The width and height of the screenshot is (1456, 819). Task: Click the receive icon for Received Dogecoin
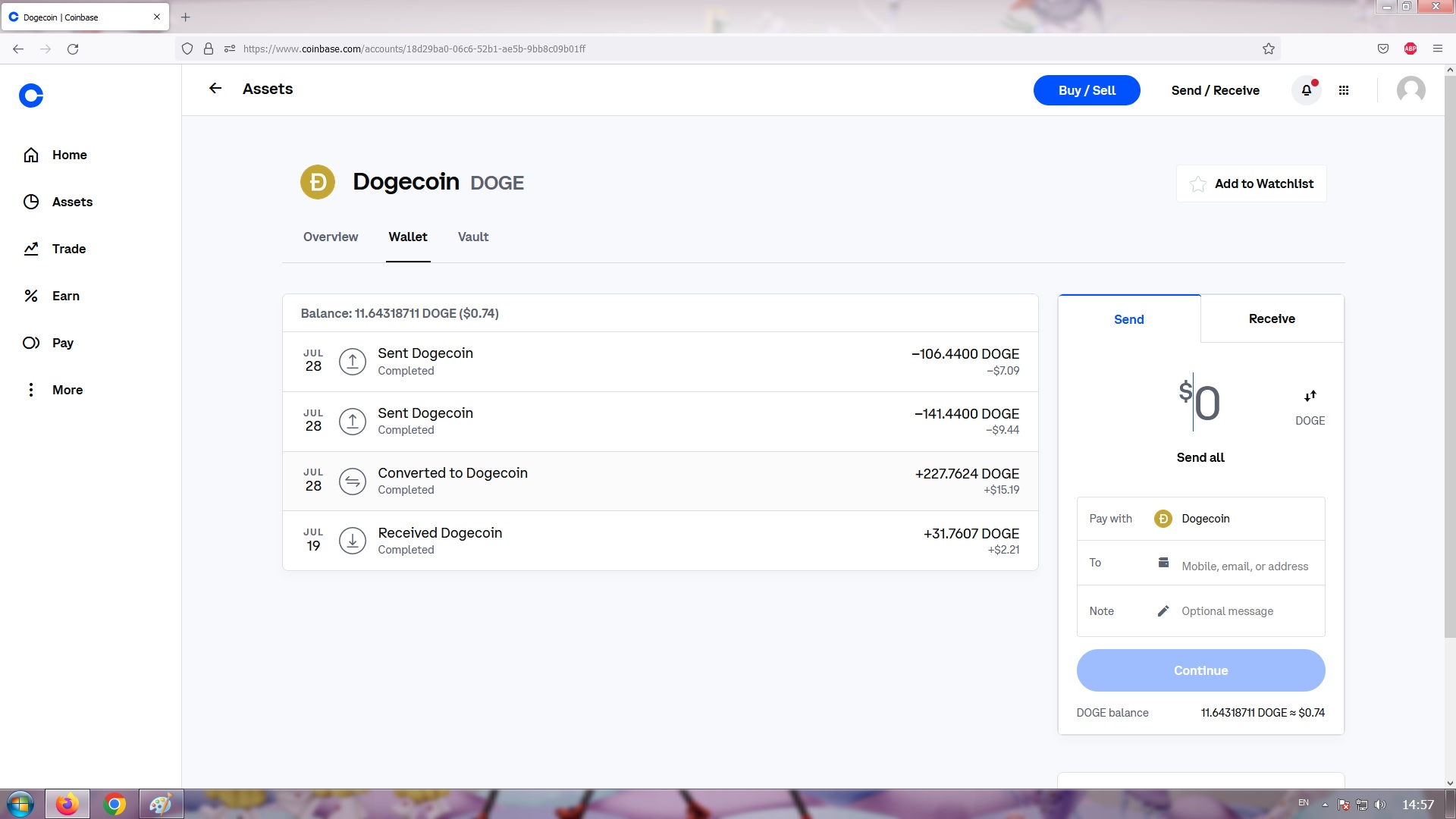click(353, 541)
